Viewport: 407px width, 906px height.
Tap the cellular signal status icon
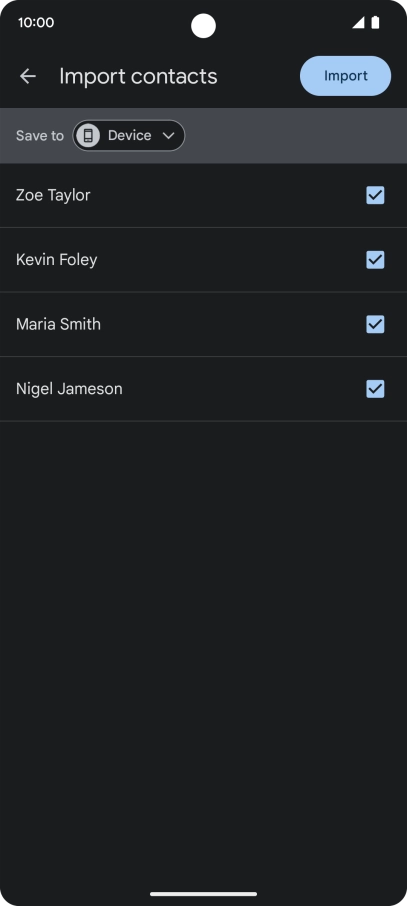358,23
